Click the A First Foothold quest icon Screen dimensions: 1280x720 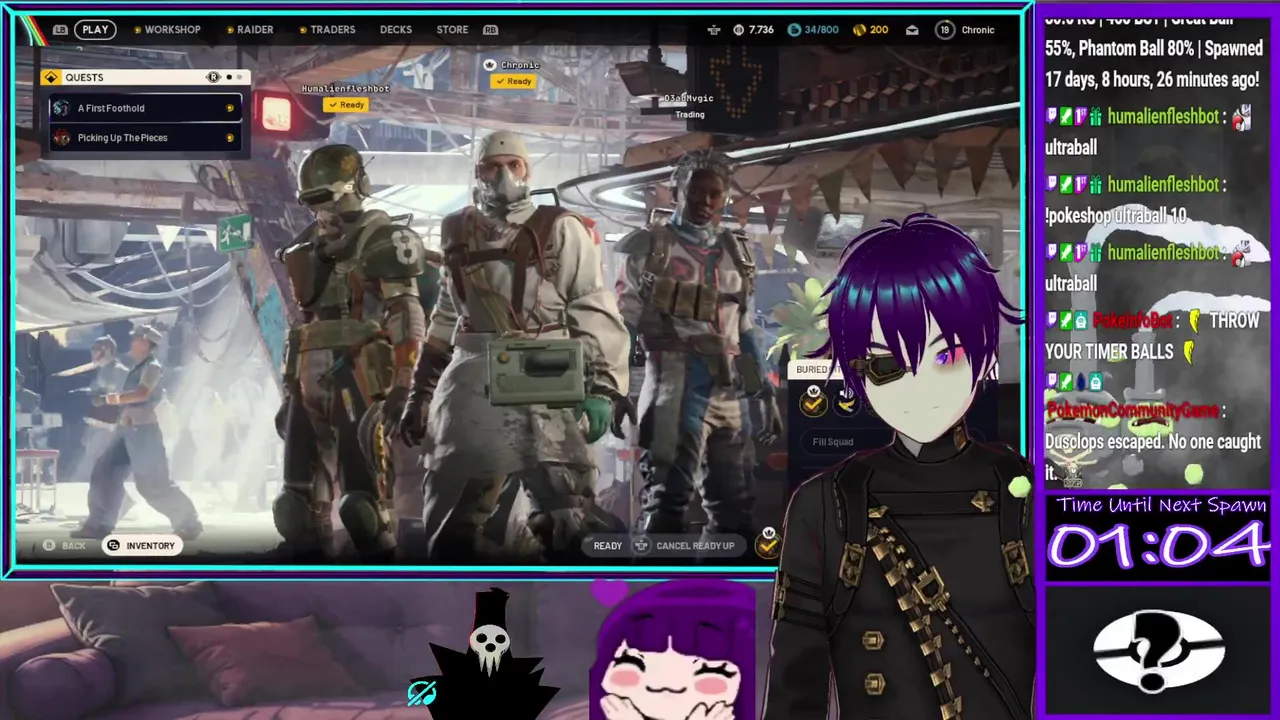(x=62, y=108)
